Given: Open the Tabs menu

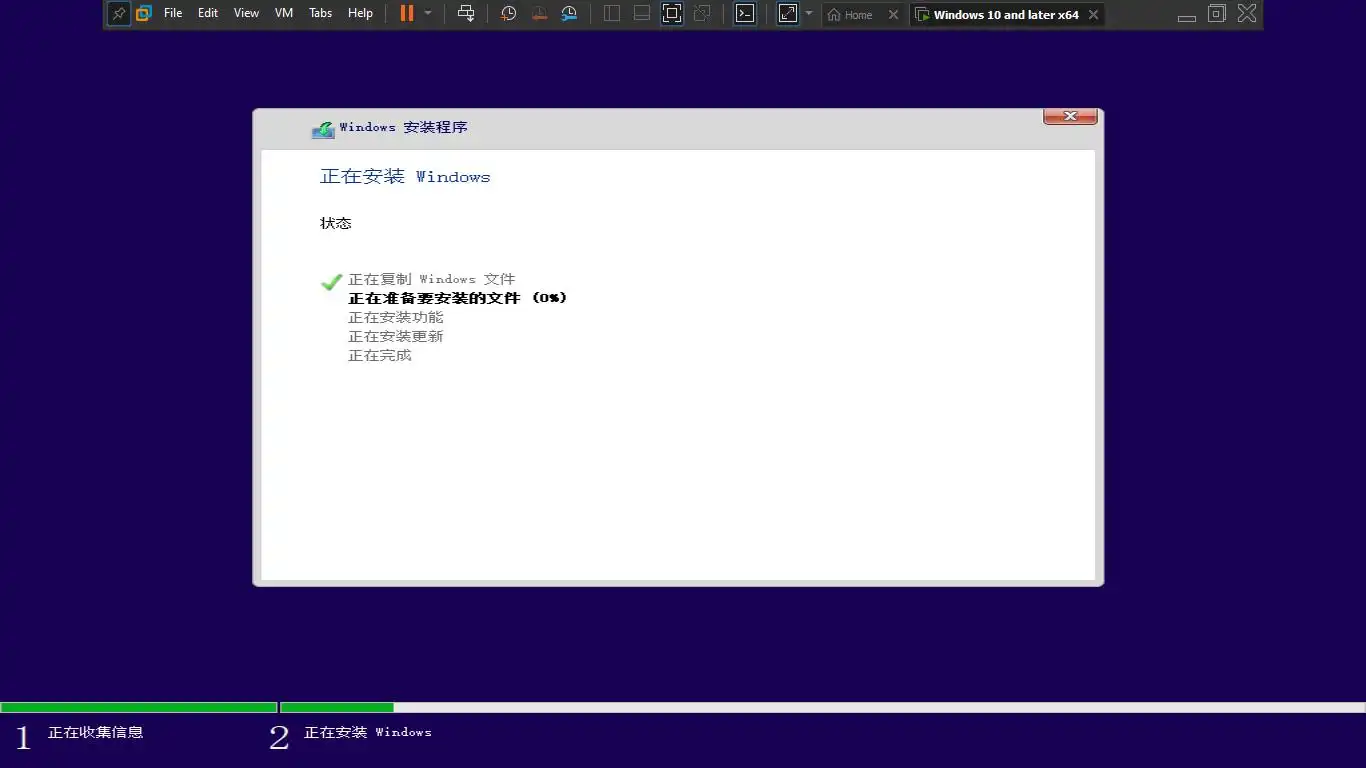Looking at the screenshot, I should 321,14.
